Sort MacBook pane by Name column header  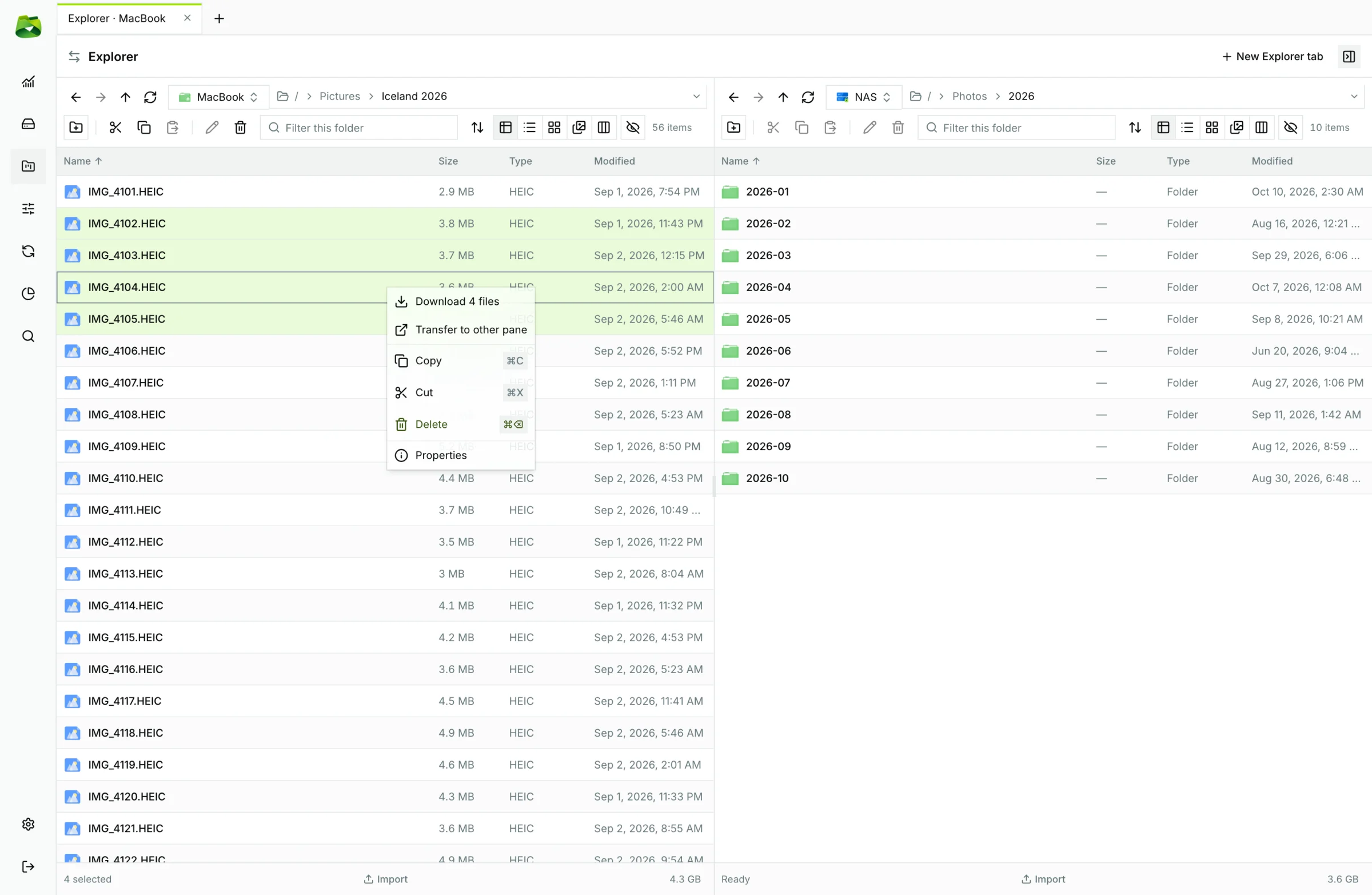[82, 161]
